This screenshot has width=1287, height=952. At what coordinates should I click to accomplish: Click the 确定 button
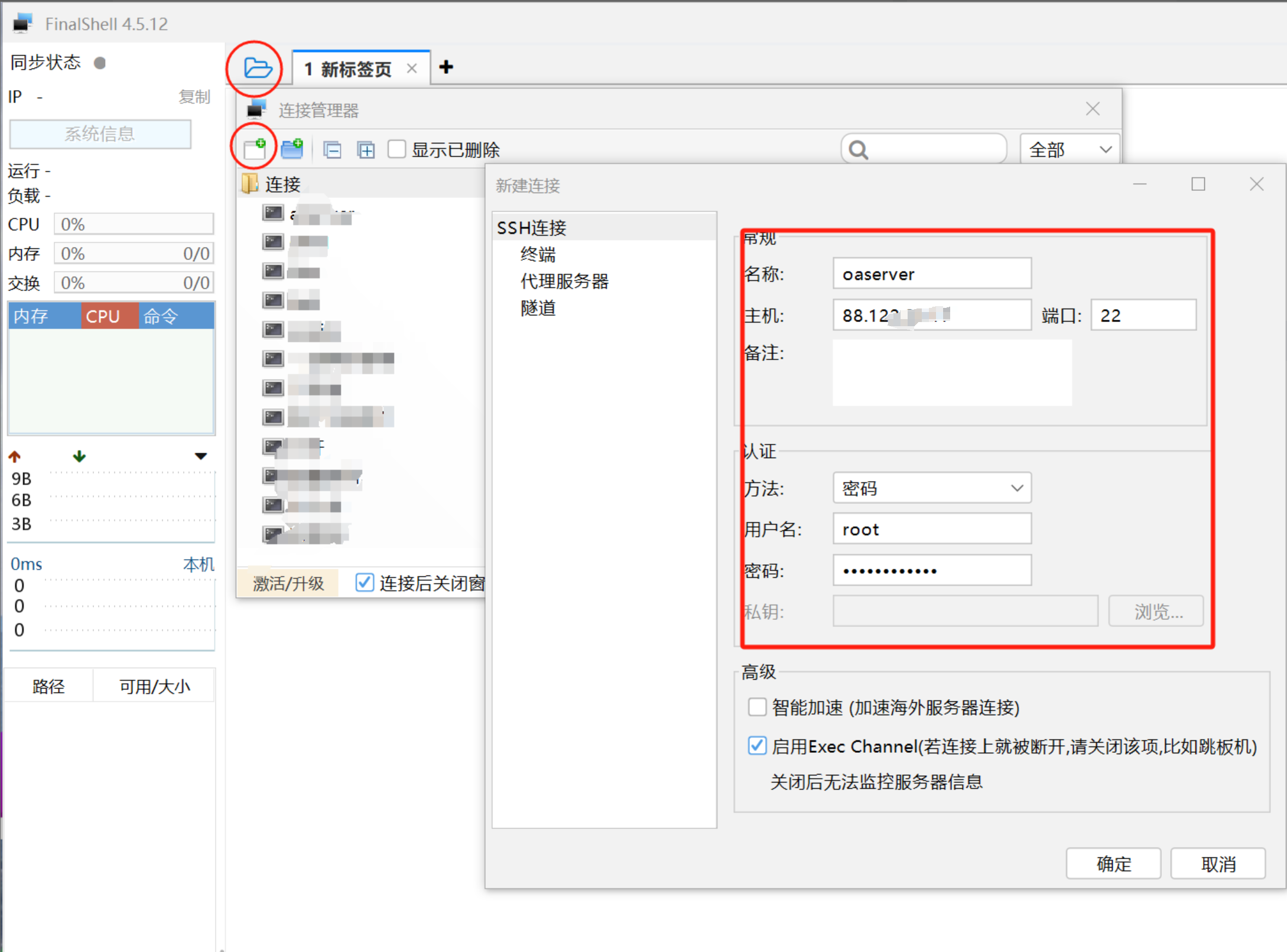coord(1113,864)
